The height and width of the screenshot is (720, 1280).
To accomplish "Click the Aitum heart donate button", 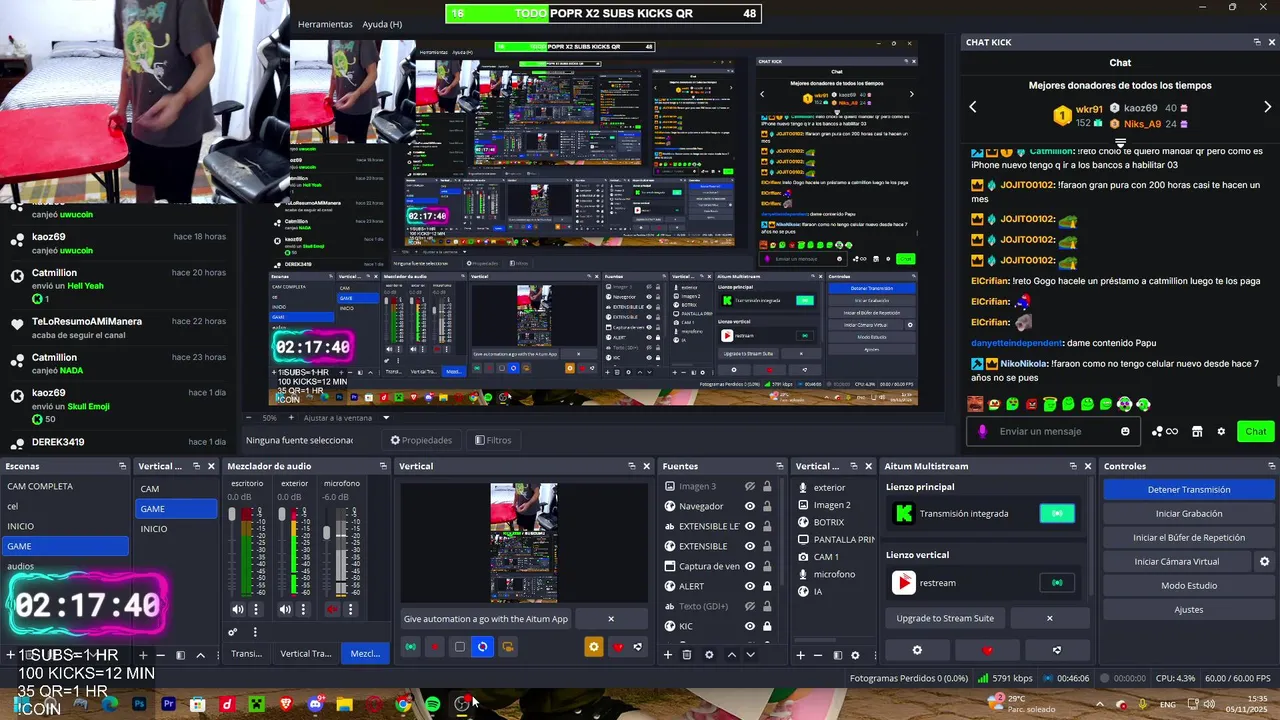I will click(987, 650).
